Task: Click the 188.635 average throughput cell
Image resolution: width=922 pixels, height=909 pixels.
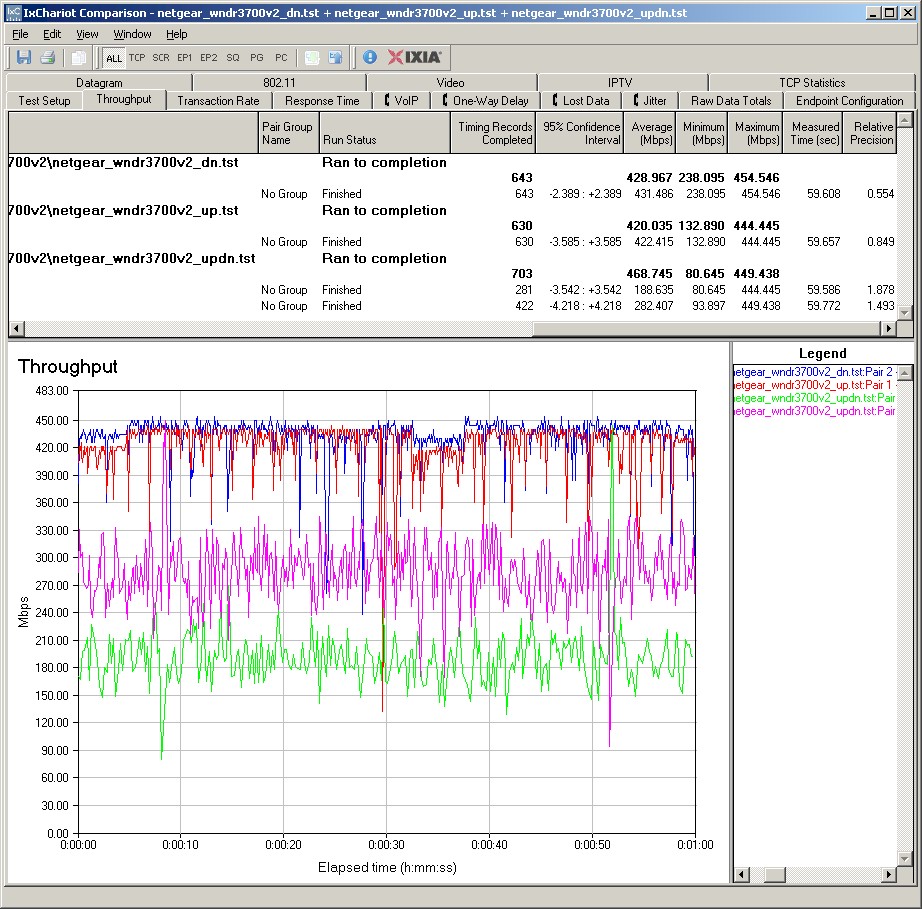Action: point(653,290)
